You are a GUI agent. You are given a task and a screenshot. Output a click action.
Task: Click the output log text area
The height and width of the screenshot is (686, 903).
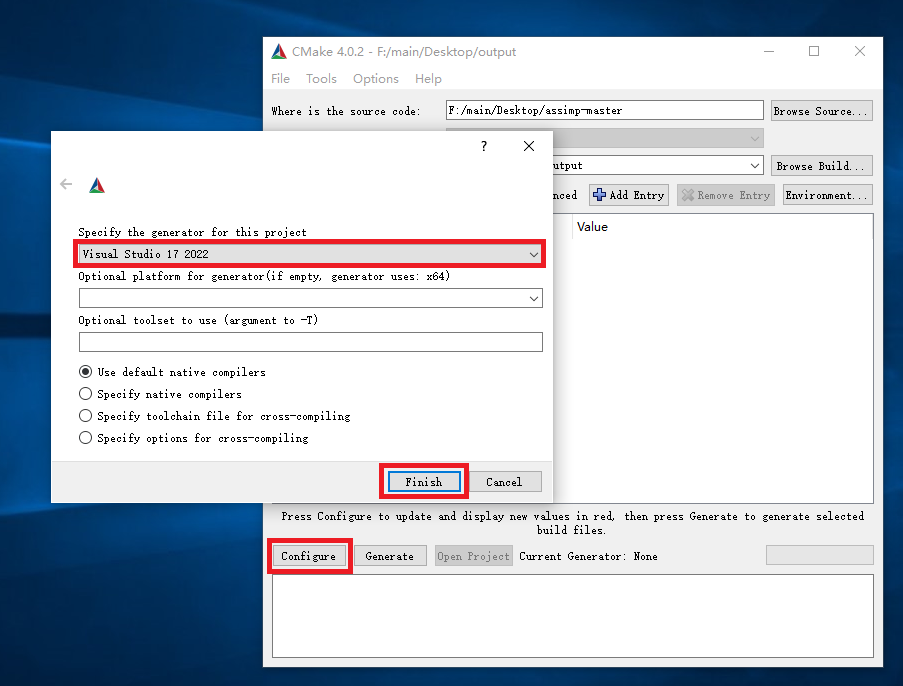click(573, 616)
